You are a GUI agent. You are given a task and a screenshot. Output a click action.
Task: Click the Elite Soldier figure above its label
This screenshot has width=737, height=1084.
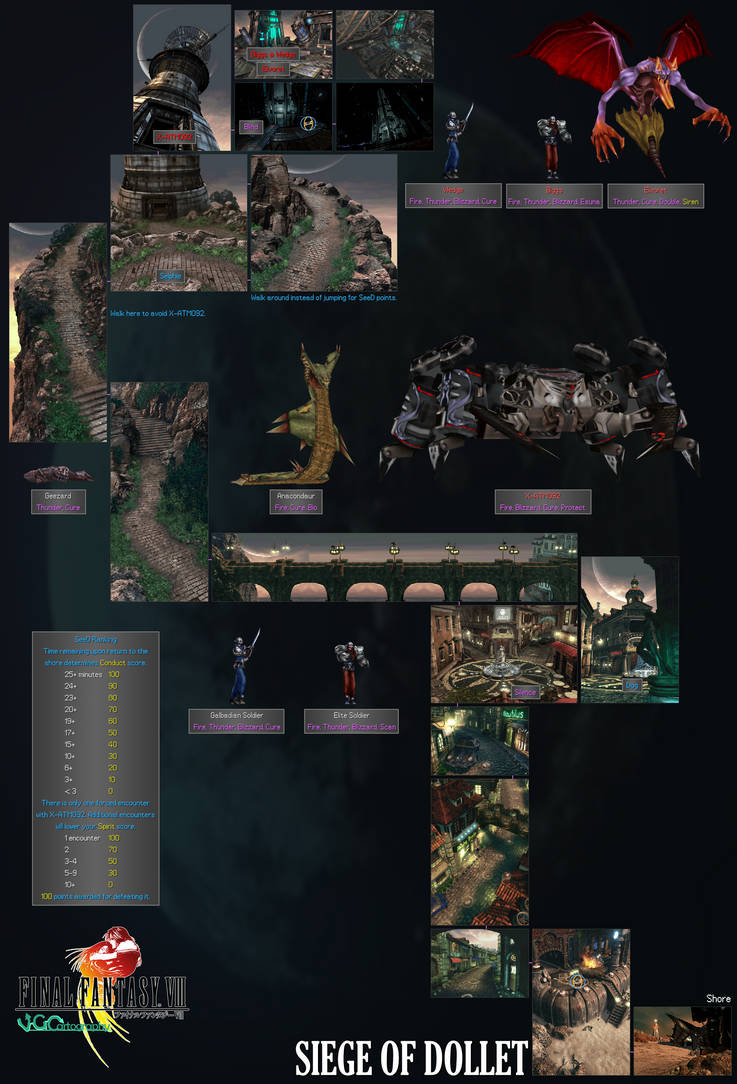coord(351,671)
